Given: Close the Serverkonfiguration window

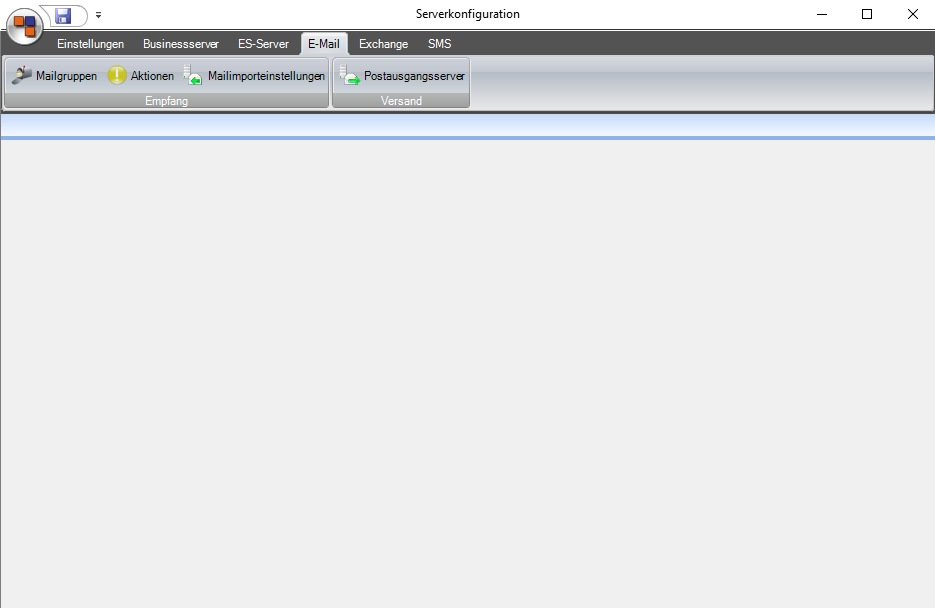Looking at the screenshot, I should pyautogui.click(x=912, y=14).
